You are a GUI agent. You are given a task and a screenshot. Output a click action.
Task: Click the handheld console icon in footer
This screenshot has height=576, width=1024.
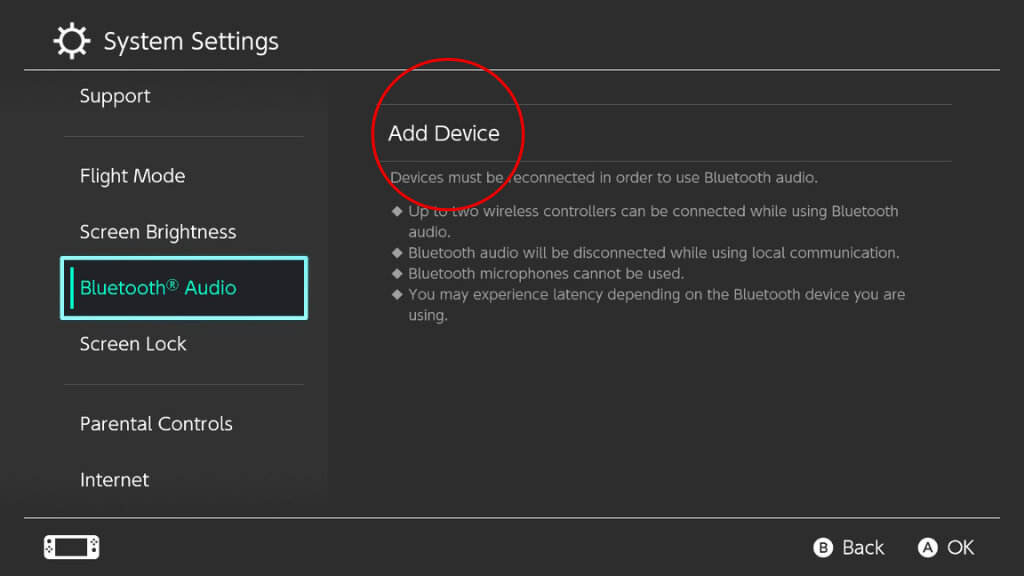(x=71, y=547)
